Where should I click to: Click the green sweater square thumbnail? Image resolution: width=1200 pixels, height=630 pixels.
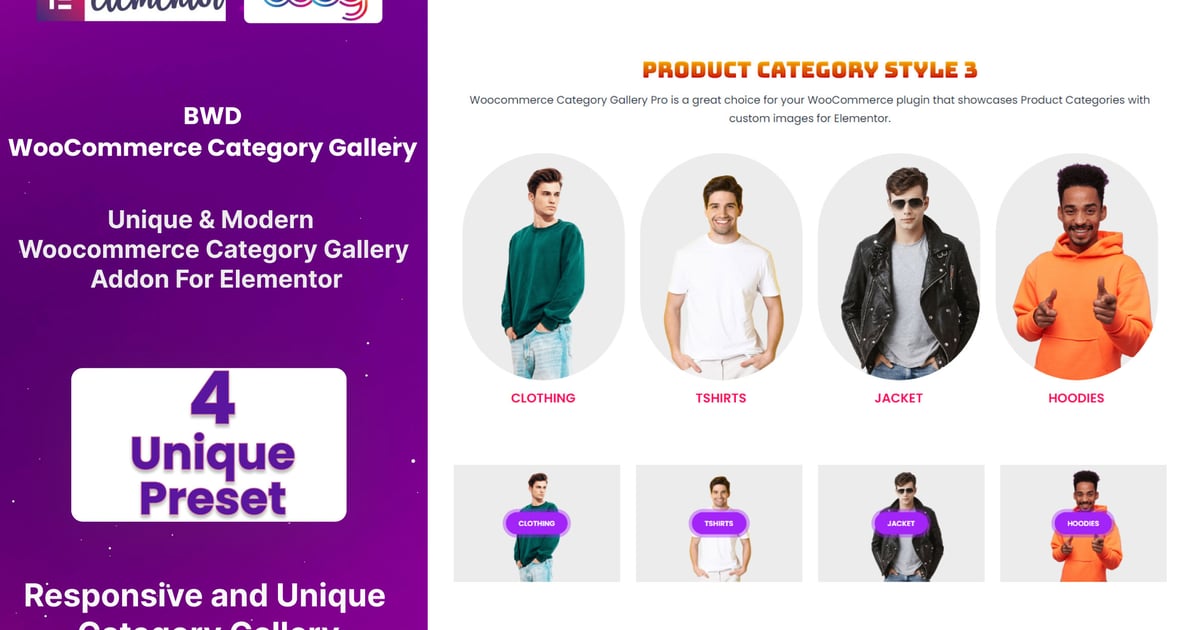537,523
